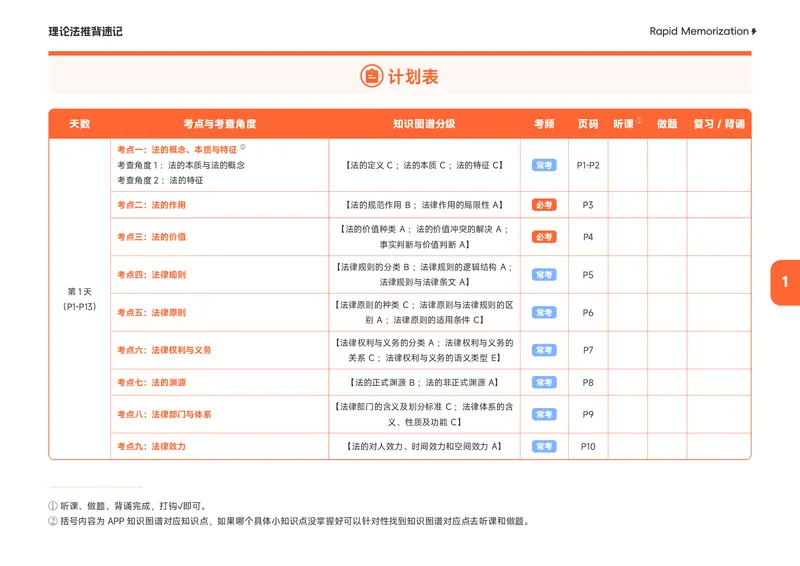Click the page cell P1-P2
800x566 pixels.
(588, 165)
